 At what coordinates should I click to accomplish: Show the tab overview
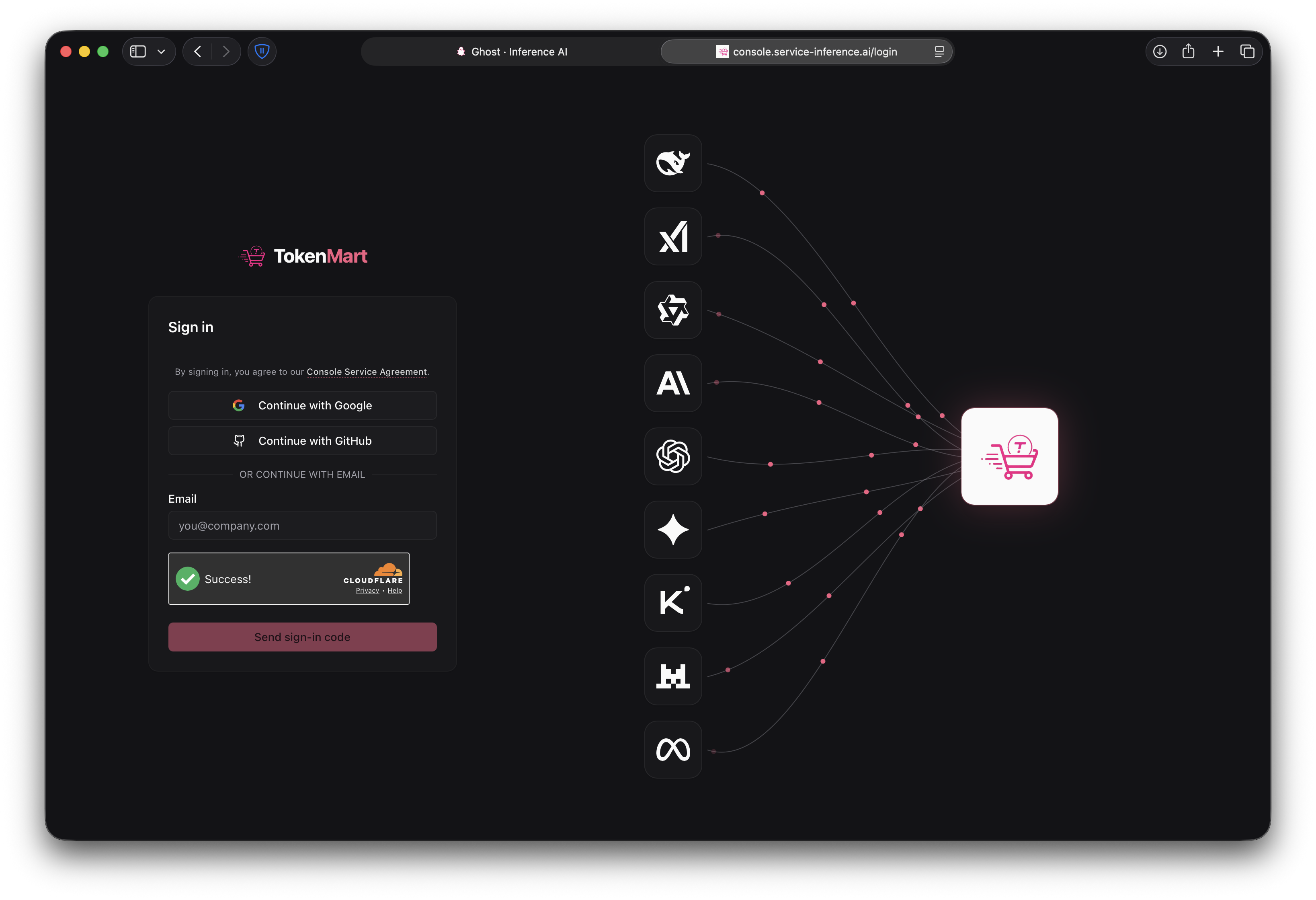tap(1247, 51)
